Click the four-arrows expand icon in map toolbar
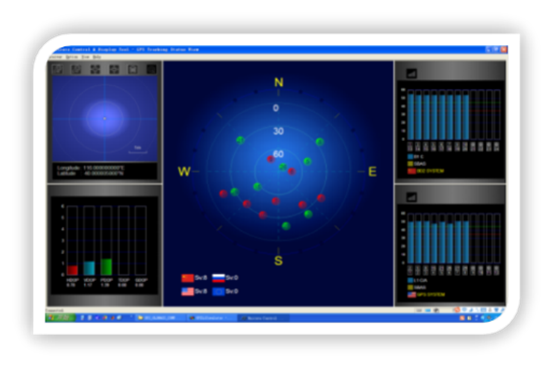 (x=95, y=69)
